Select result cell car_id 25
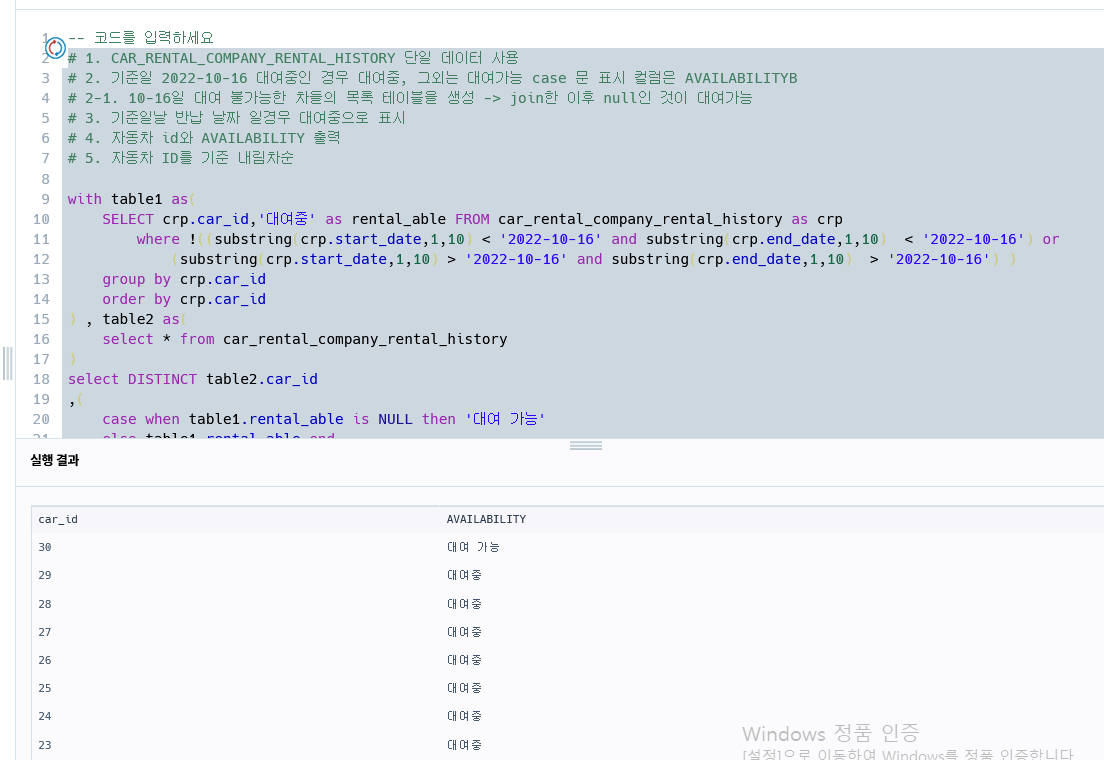Image resolution: width=1104 pixels, height=760 pixels. [x=45, y=688]
